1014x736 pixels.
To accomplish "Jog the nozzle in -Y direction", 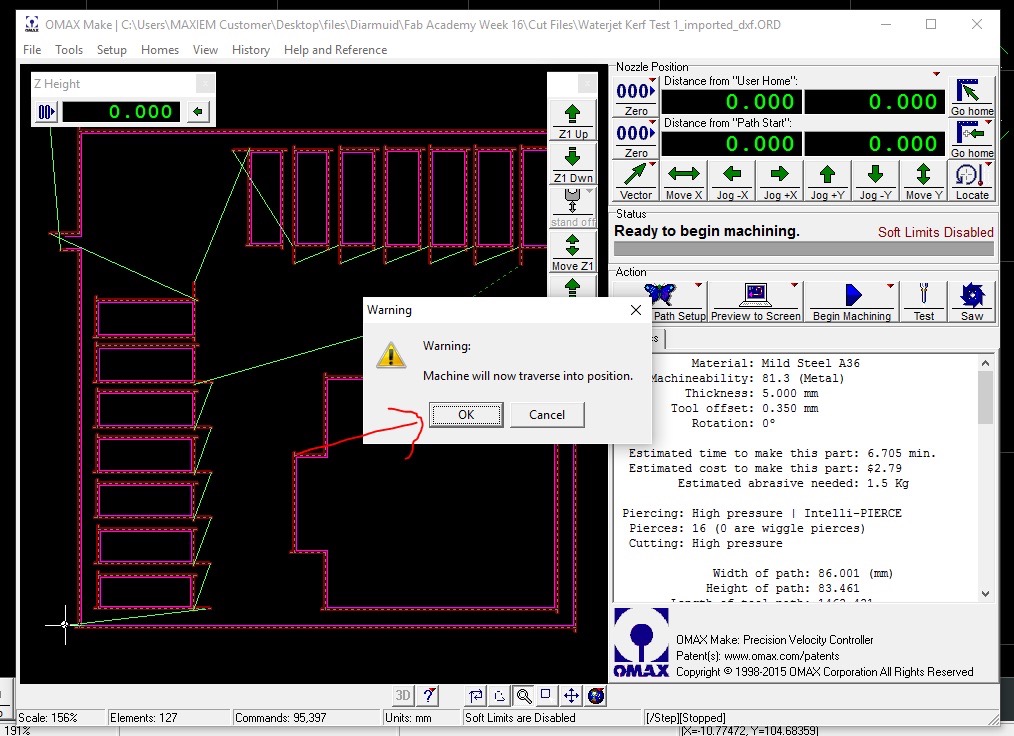I will pos(876,182).
